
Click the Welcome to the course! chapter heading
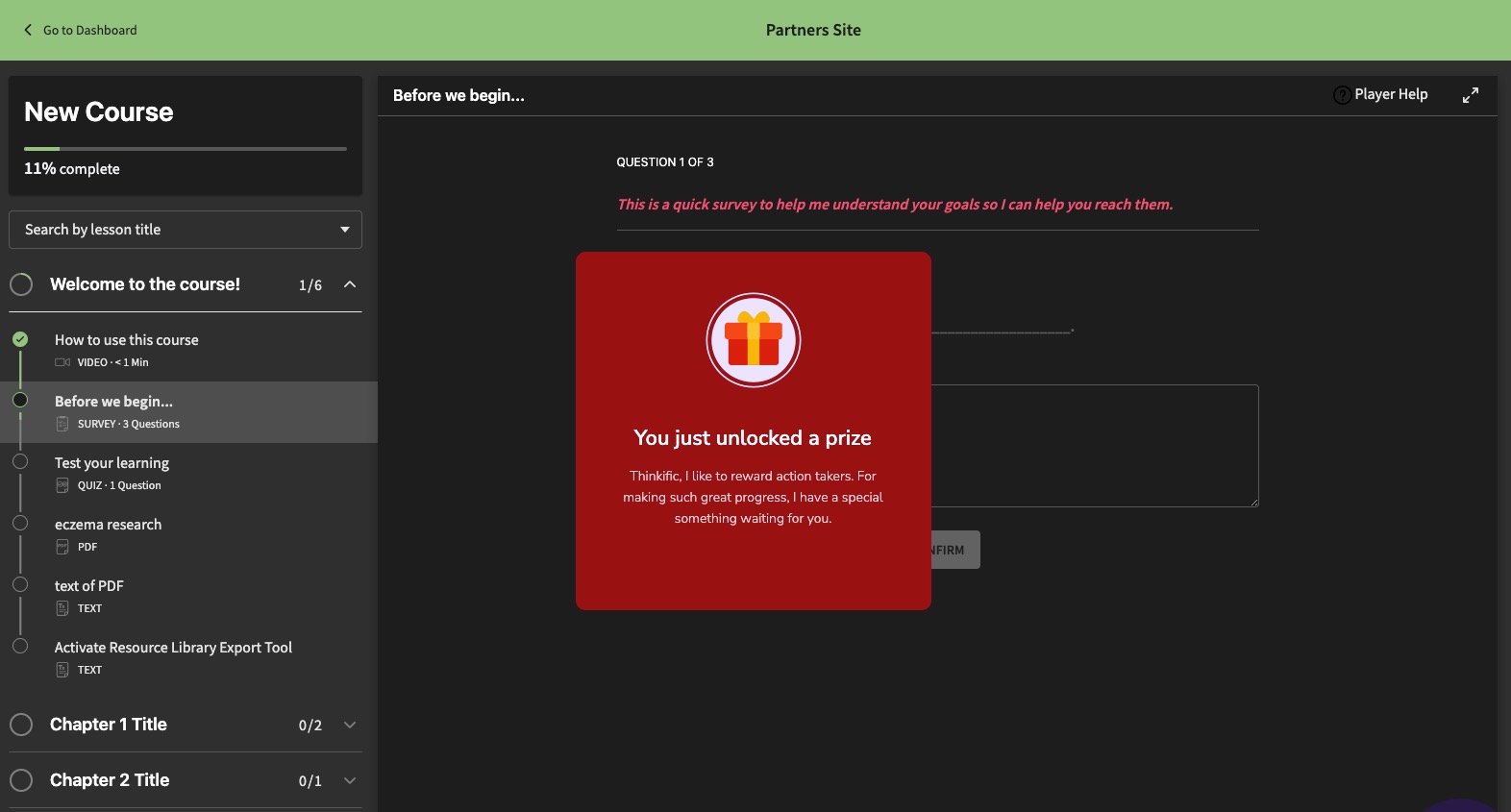pos(145,284)
